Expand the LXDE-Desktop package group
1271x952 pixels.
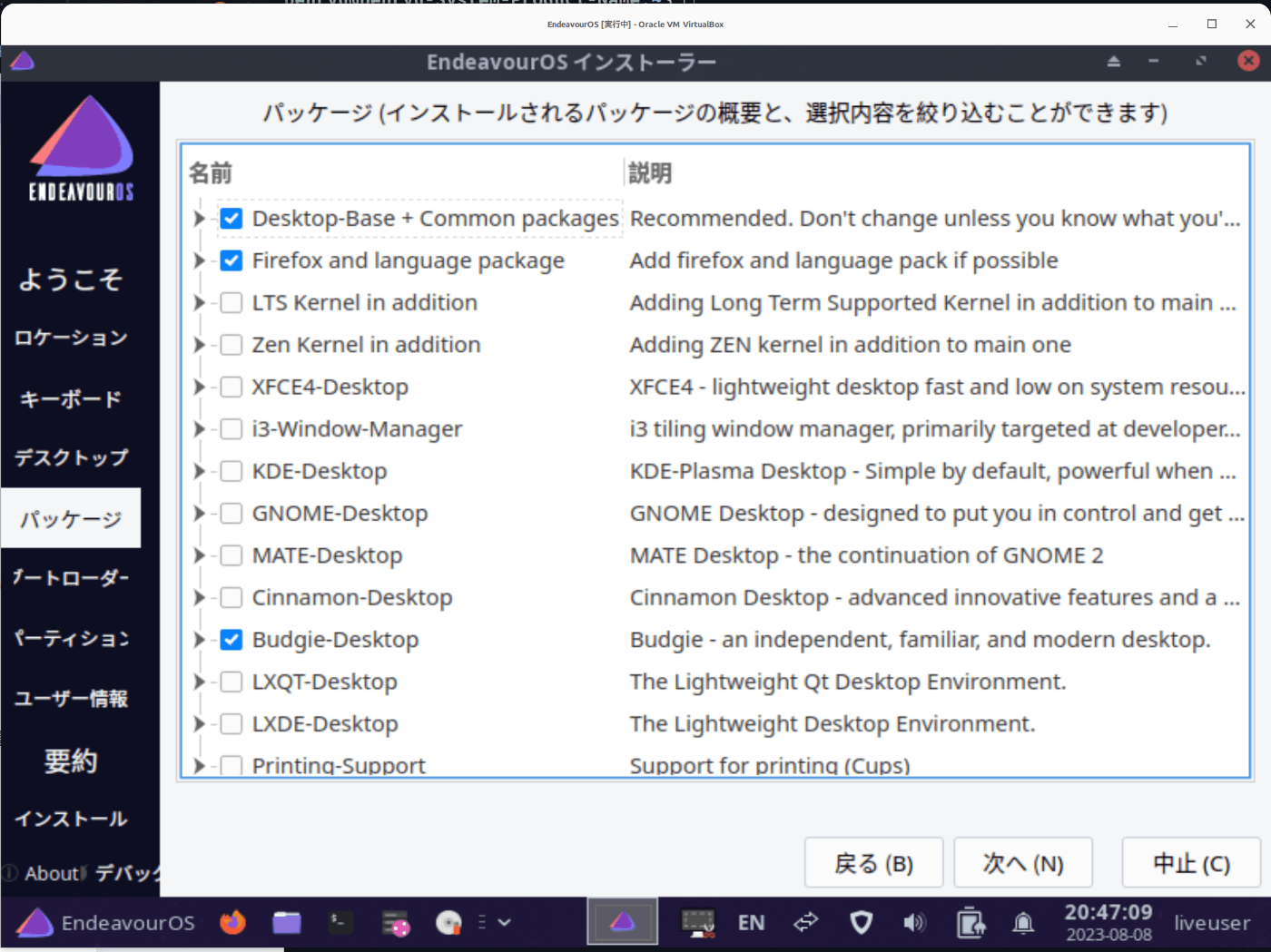click(199, 724)
